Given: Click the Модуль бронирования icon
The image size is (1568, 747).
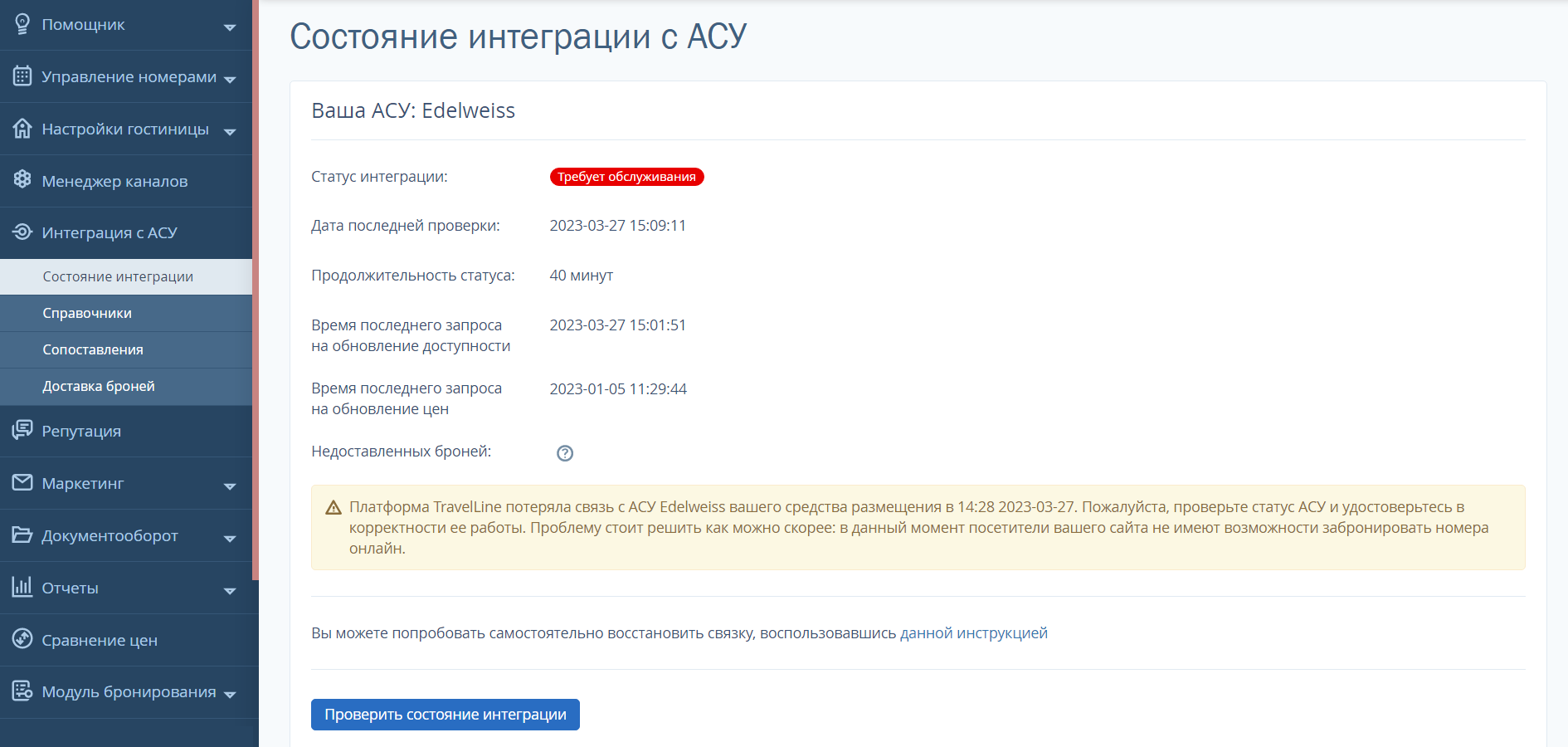Looking at the screenshot, I should pos(22,691).
